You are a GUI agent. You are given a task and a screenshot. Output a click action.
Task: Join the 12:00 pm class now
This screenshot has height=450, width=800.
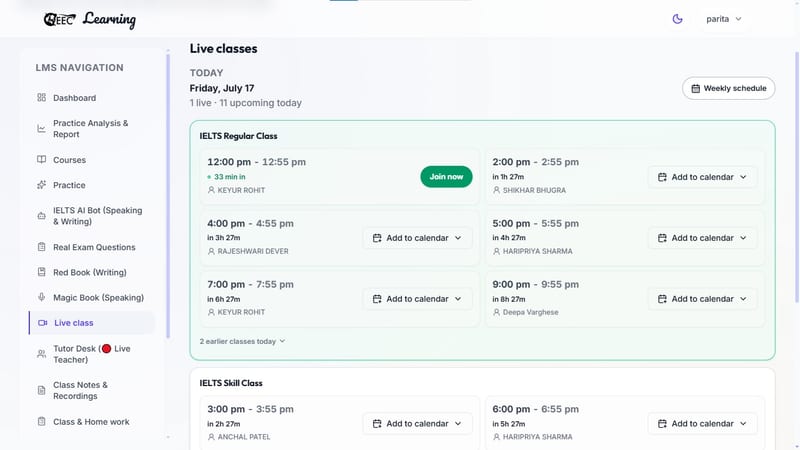446,177
